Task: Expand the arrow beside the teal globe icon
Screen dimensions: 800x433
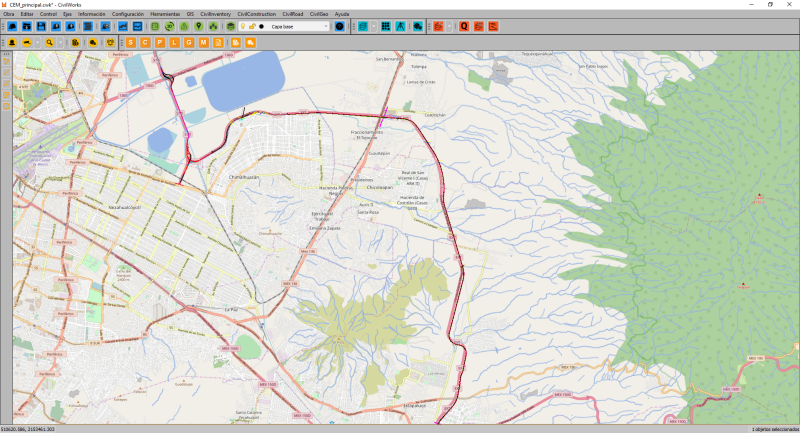Action: pos(374,26)
